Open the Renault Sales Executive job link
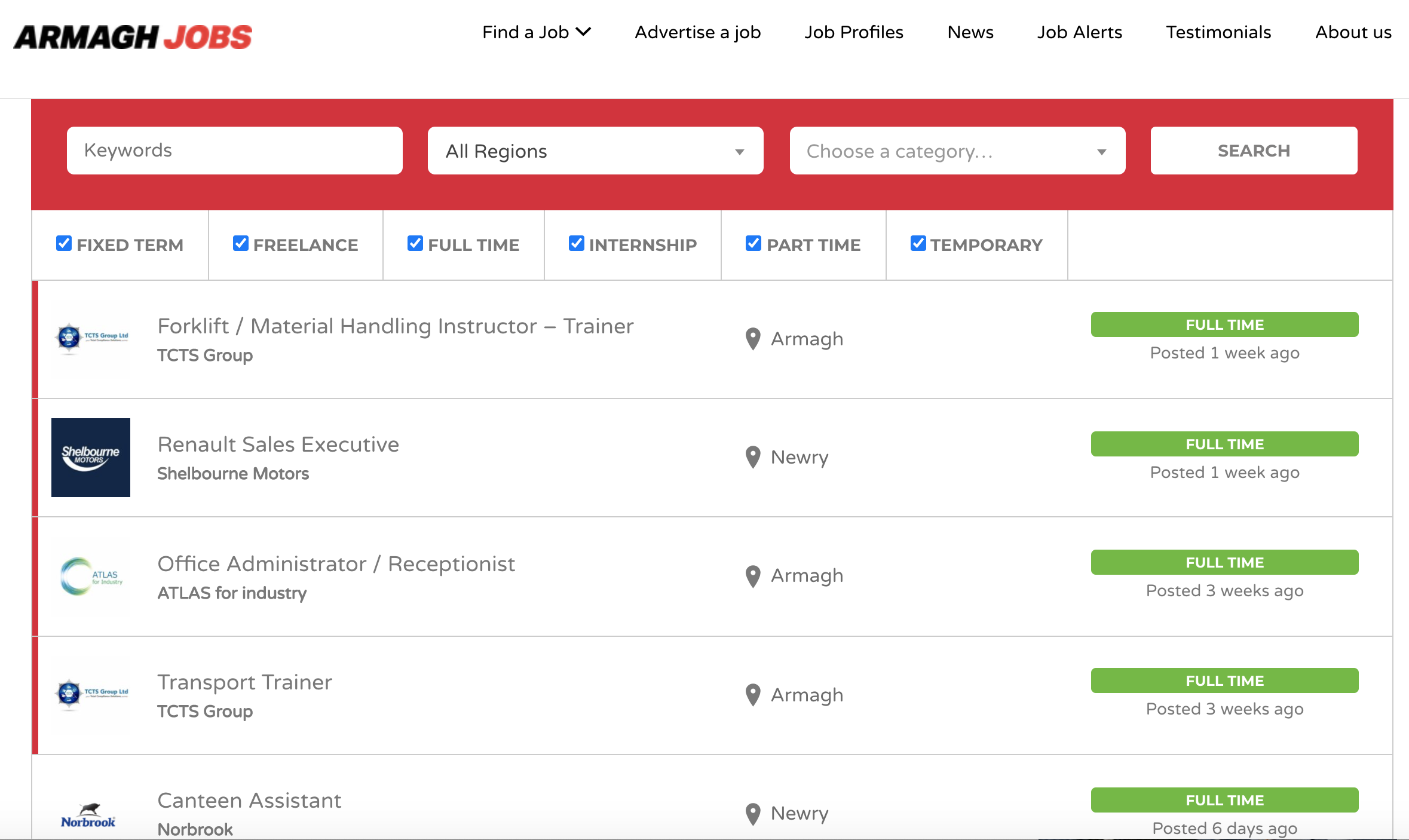 (278, 444)
